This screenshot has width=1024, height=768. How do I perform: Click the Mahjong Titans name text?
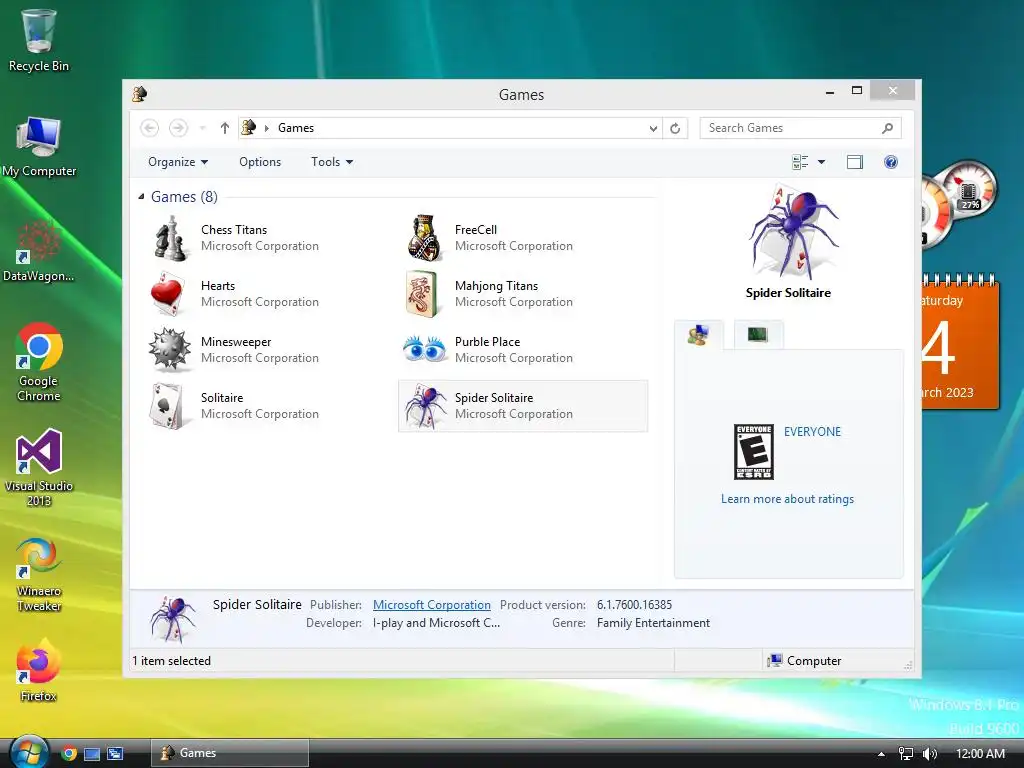click(x=496, y=286)
